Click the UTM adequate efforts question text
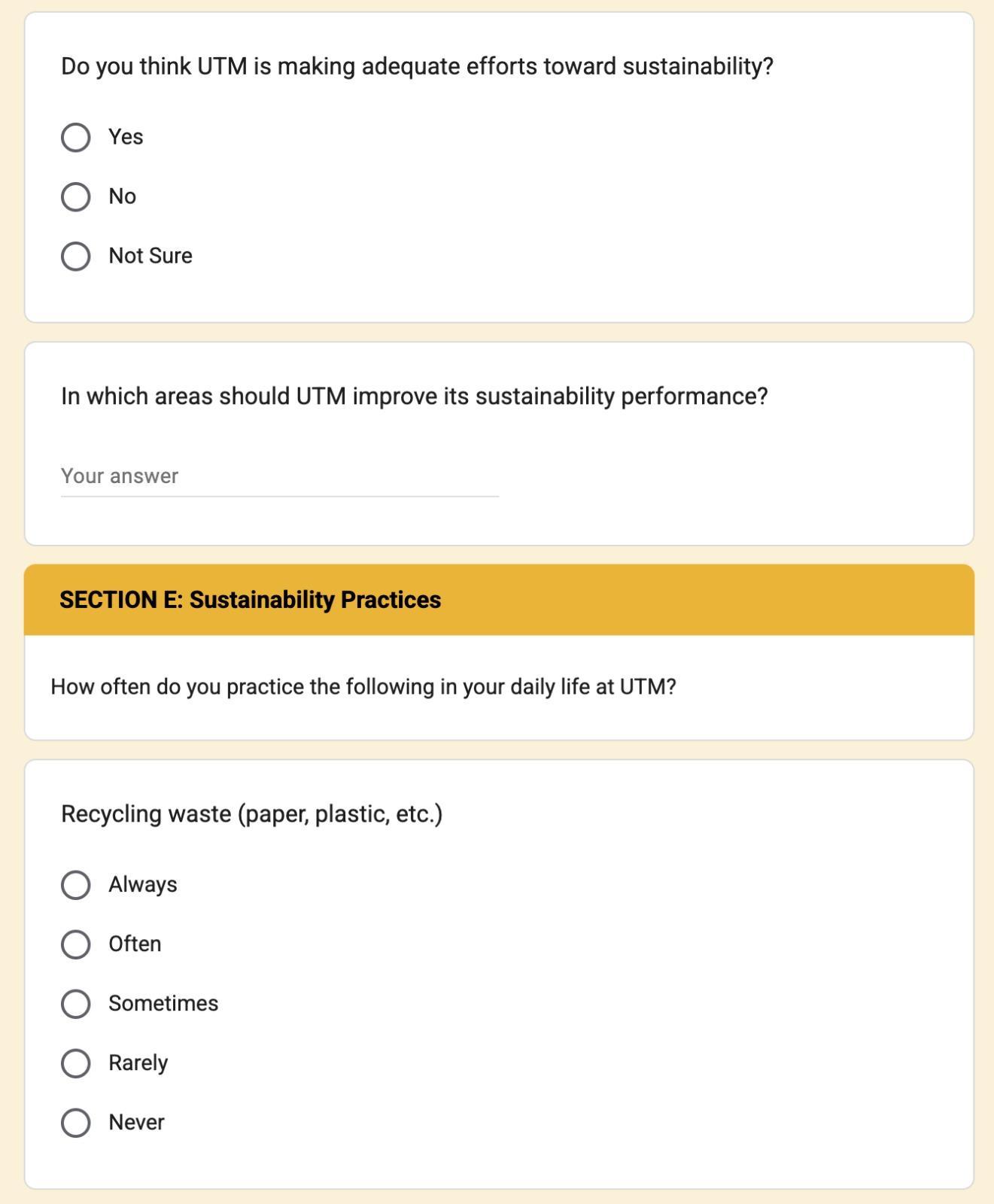Image resolution: width=994 pixels, height=1204 pixels. coord(417,66)
